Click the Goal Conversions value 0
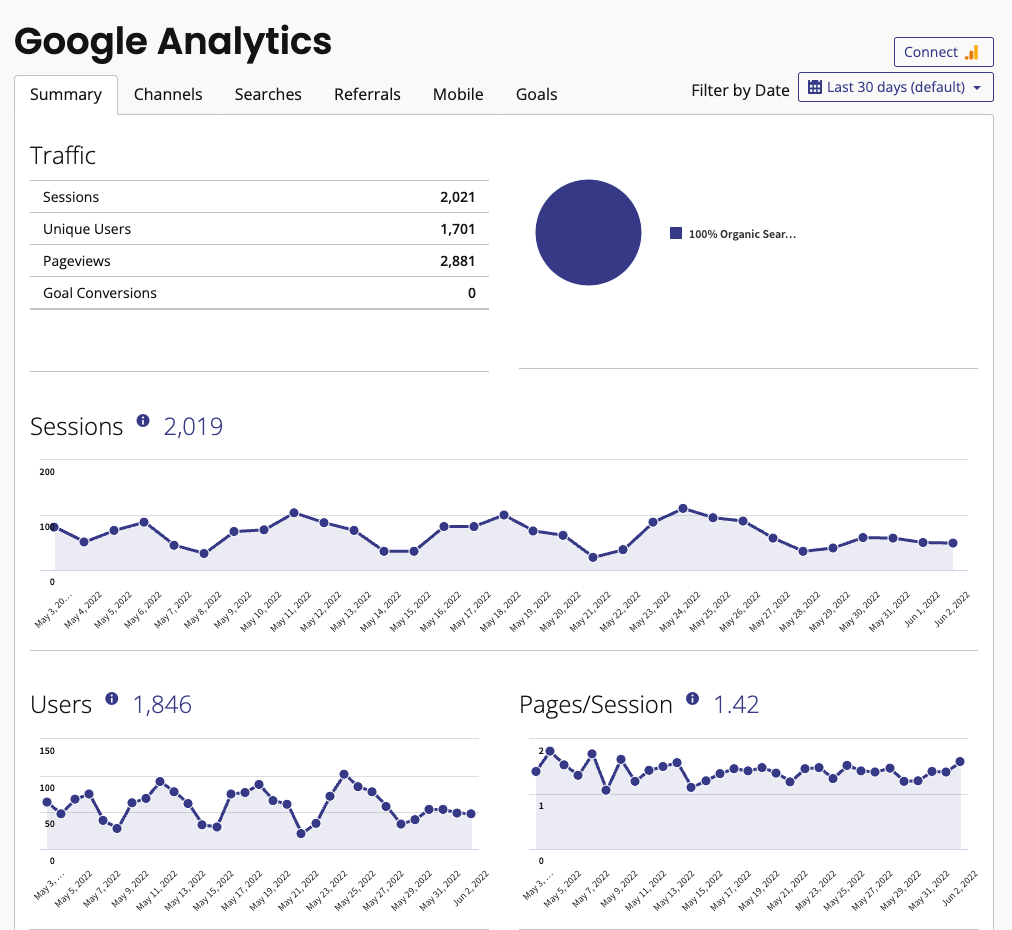Screen dimensions: 1012x930 coord(472,293)
